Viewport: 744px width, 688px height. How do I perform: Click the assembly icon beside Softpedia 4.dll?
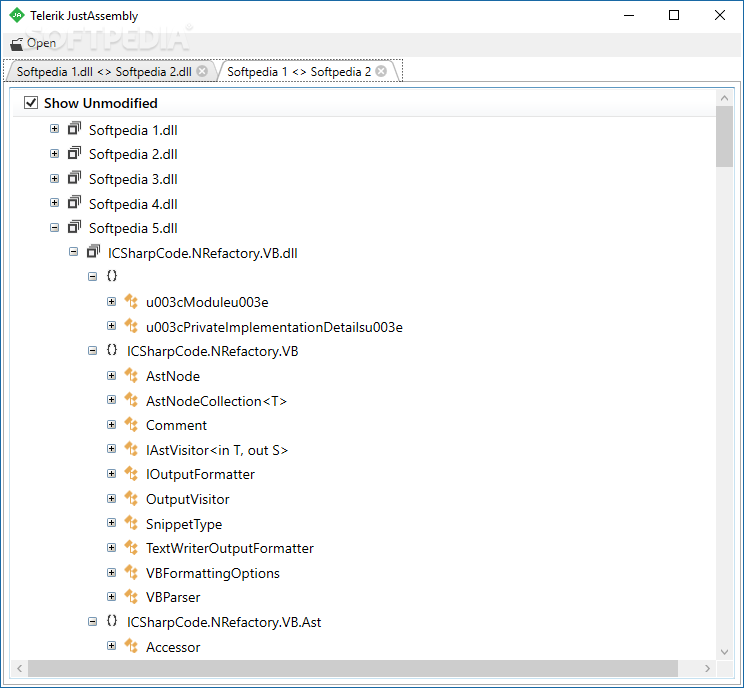point(74,203)
